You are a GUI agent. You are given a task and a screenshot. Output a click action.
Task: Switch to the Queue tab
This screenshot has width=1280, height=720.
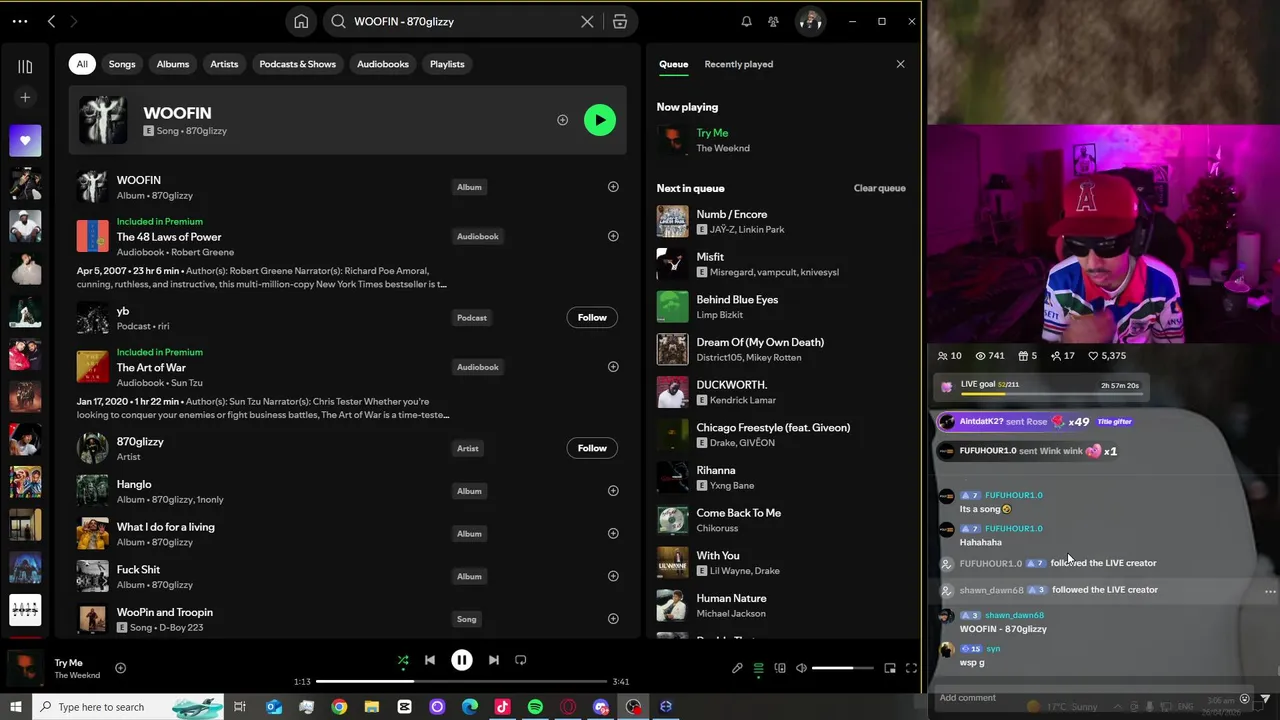pyautogui.click(x=673, y=64)
